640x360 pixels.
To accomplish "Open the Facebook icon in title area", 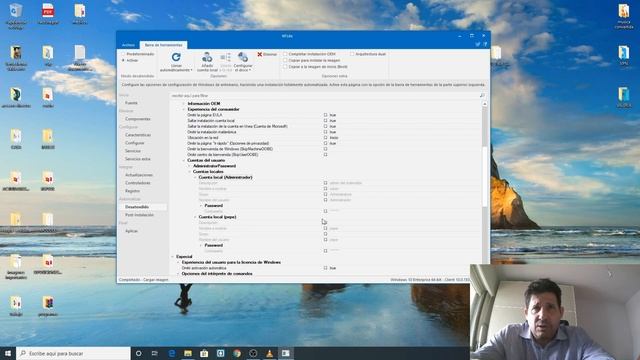I will pyautogui.click(x=485, y=44).
